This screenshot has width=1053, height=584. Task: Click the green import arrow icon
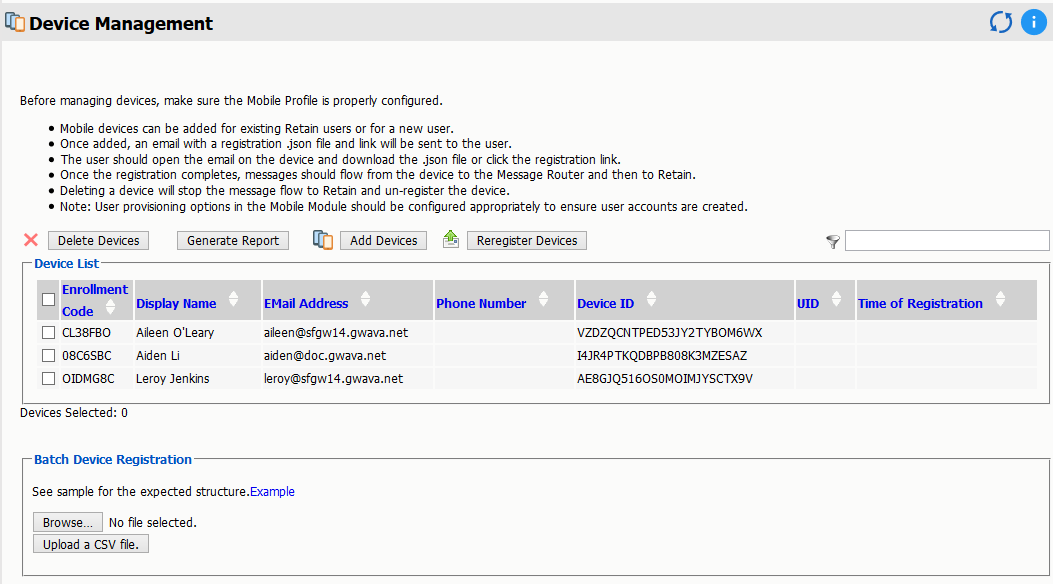click(x=450, y=240)
